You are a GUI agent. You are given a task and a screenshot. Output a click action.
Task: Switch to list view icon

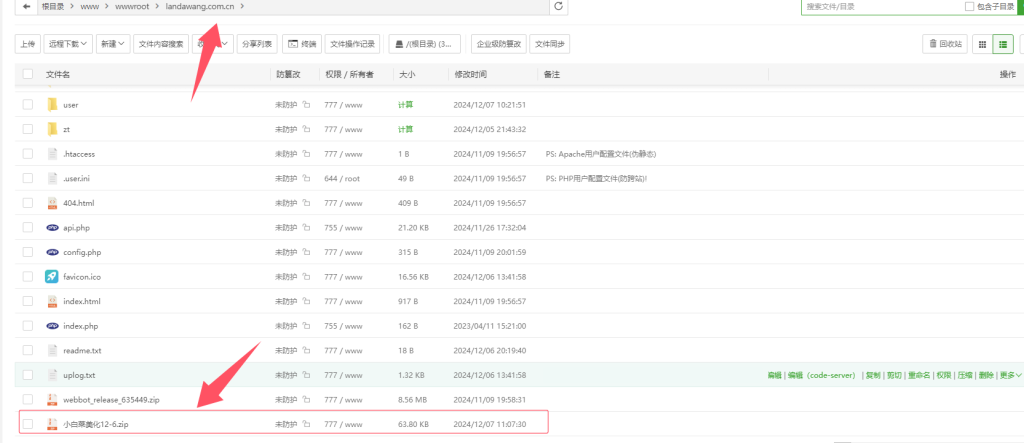click(x=1003, y=44)
